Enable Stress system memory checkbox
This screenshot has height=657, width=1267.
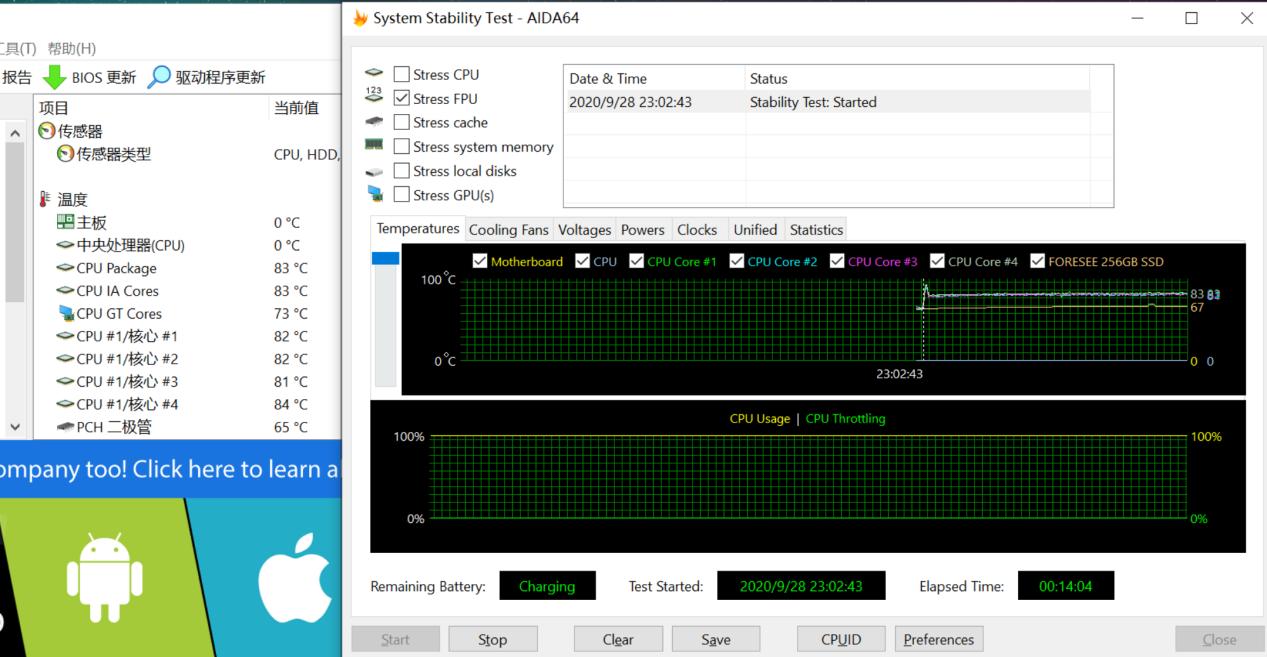pos(402,146)
